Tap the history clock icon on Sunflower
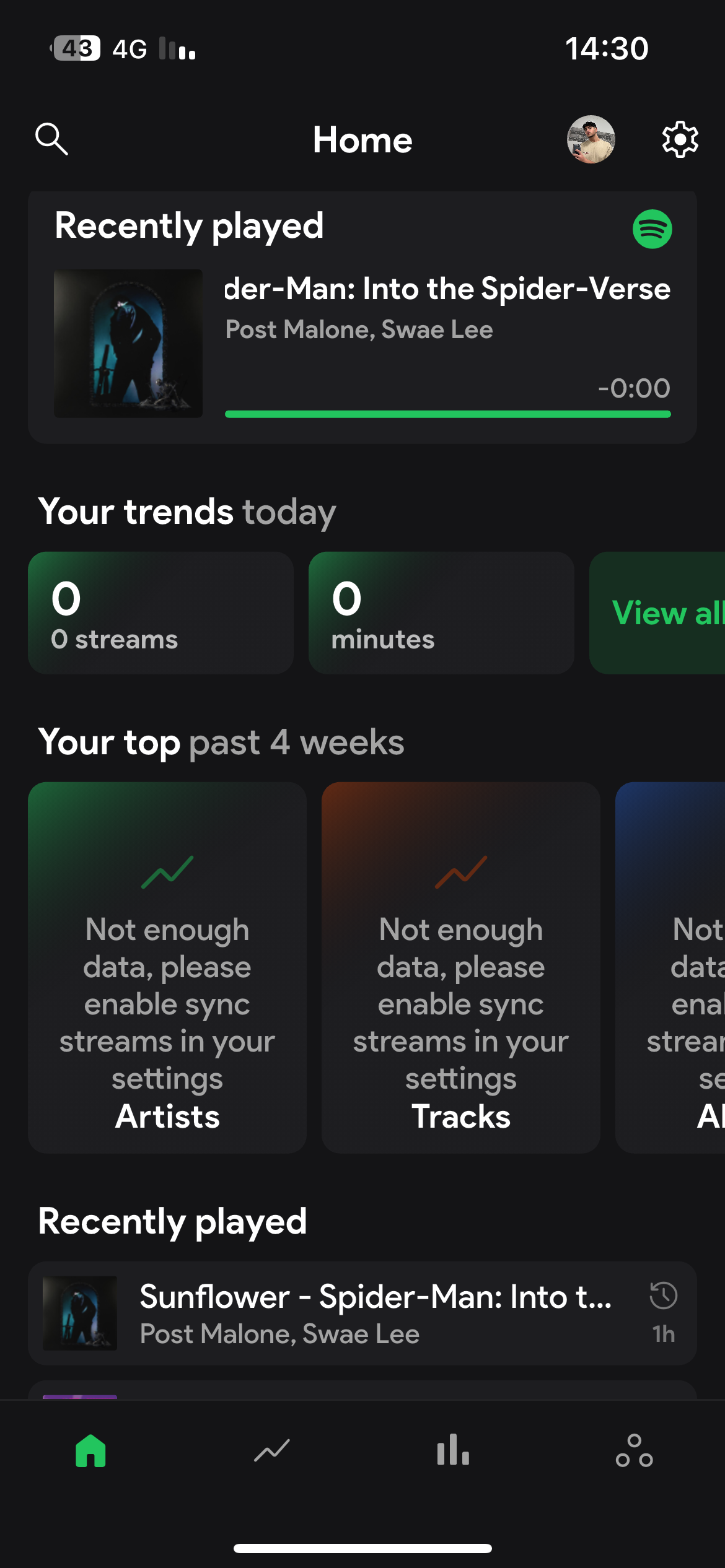The height and width of the screenshot is (1568, 725). pos(663,1296)
